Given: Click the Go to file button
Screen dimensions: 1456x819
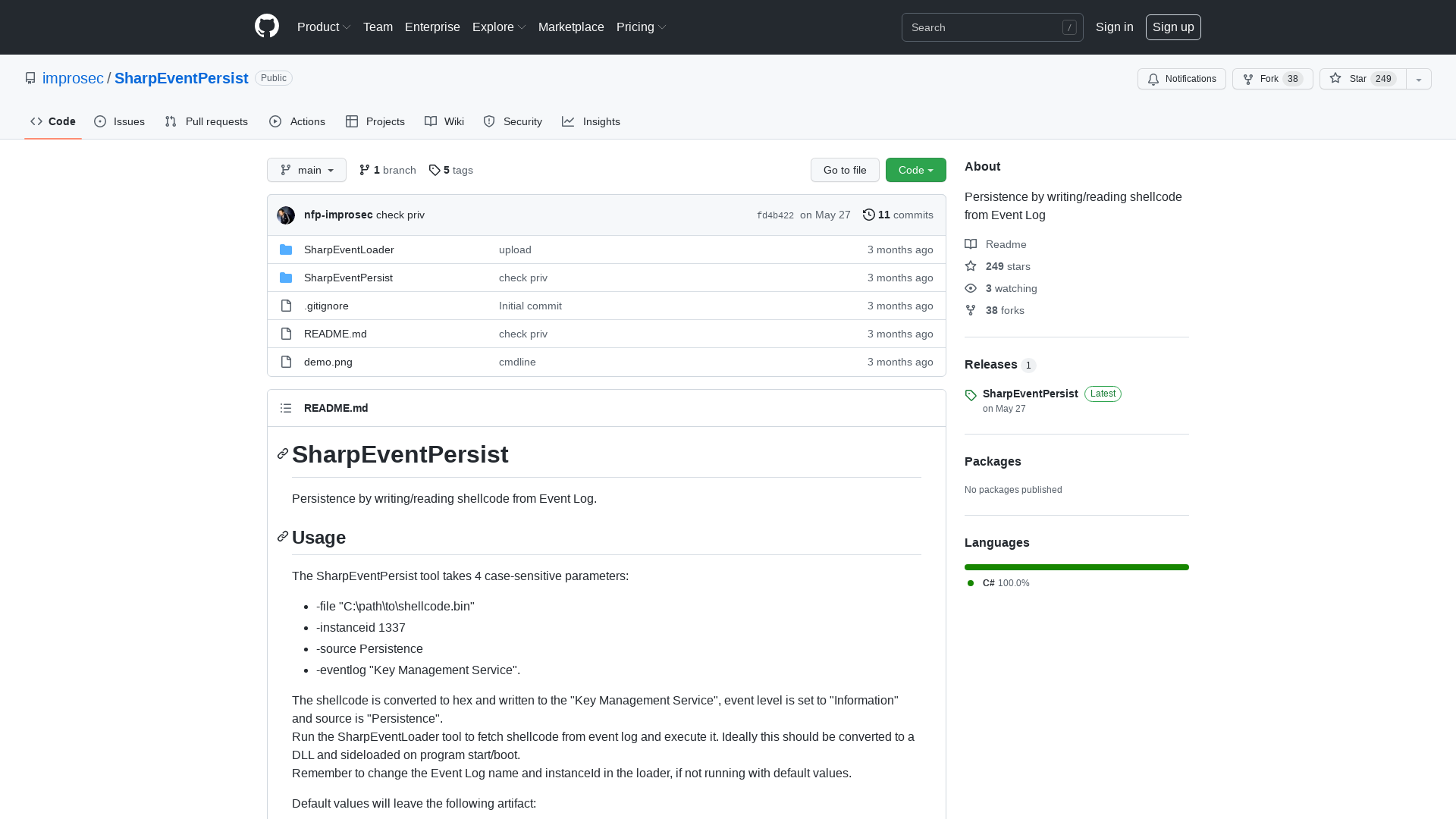Looking at the screenshot, I should coord(845,170).
